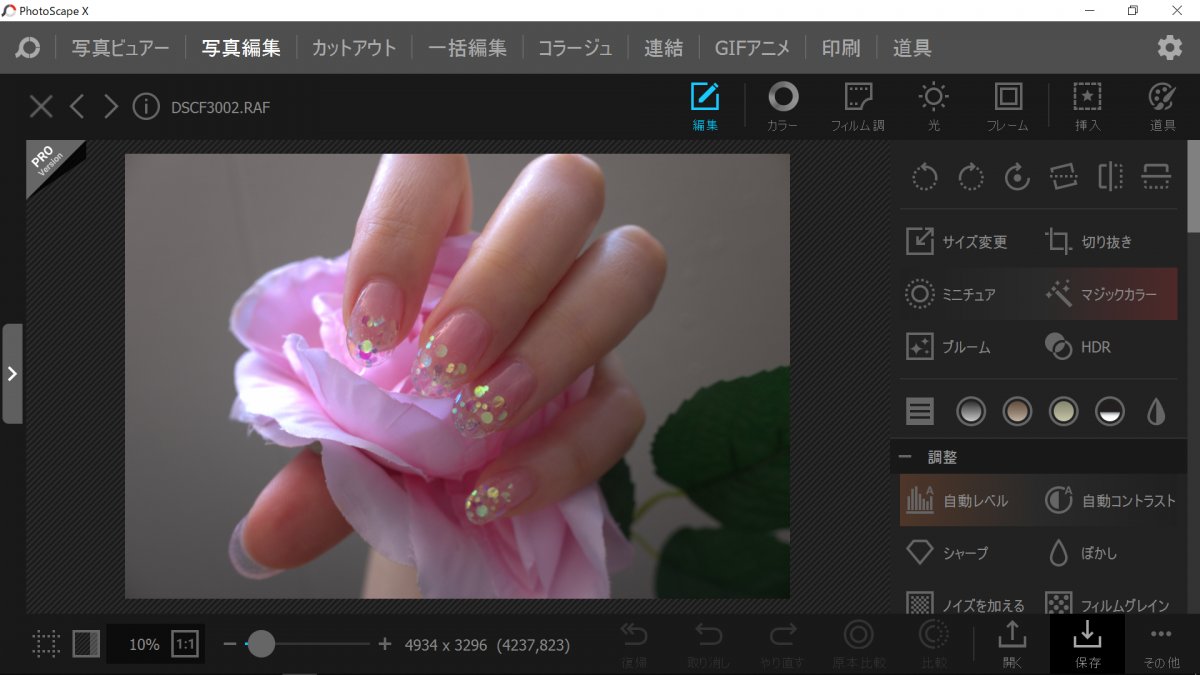Open the フレーム (Frame) panel

(1007, 108)
